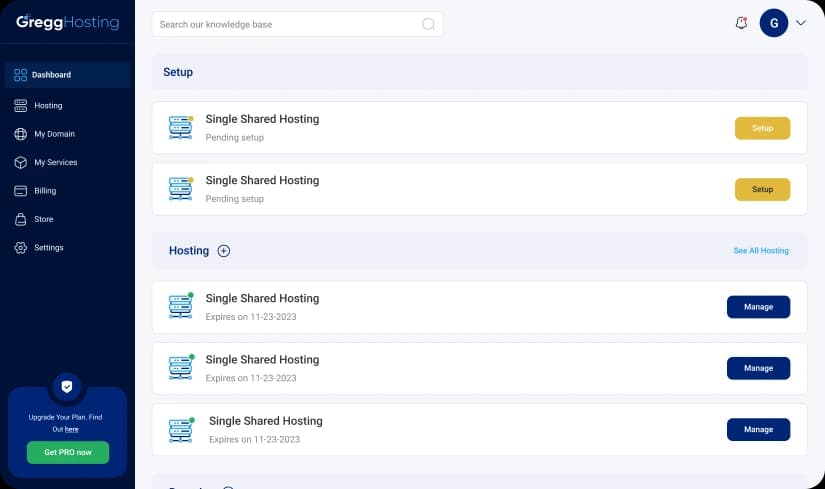Click title of first active Single Shared Hosting
Image resolution: width=825 pixels, height=489 pixels.
[x=262, y=298]
